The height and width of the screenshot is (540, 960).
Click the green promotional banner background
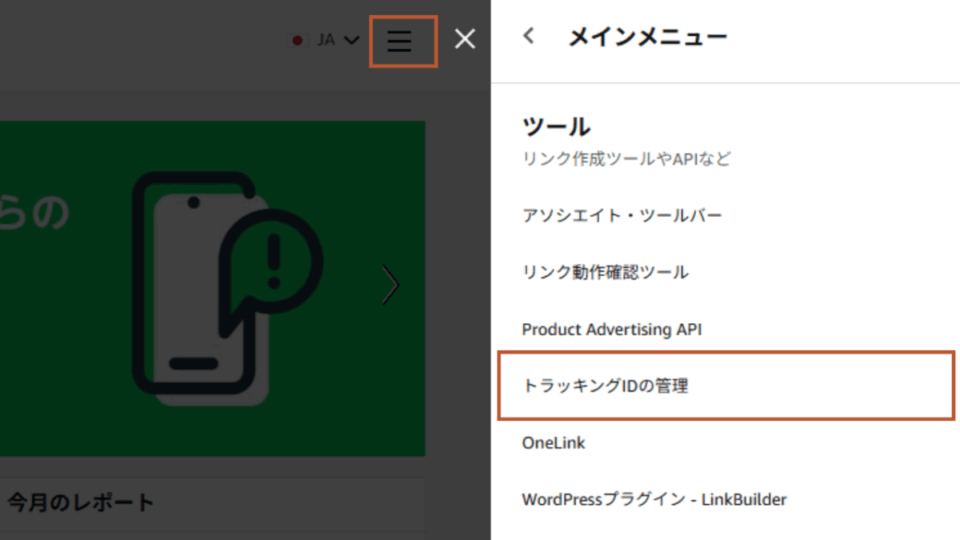(x=80, y=380)
